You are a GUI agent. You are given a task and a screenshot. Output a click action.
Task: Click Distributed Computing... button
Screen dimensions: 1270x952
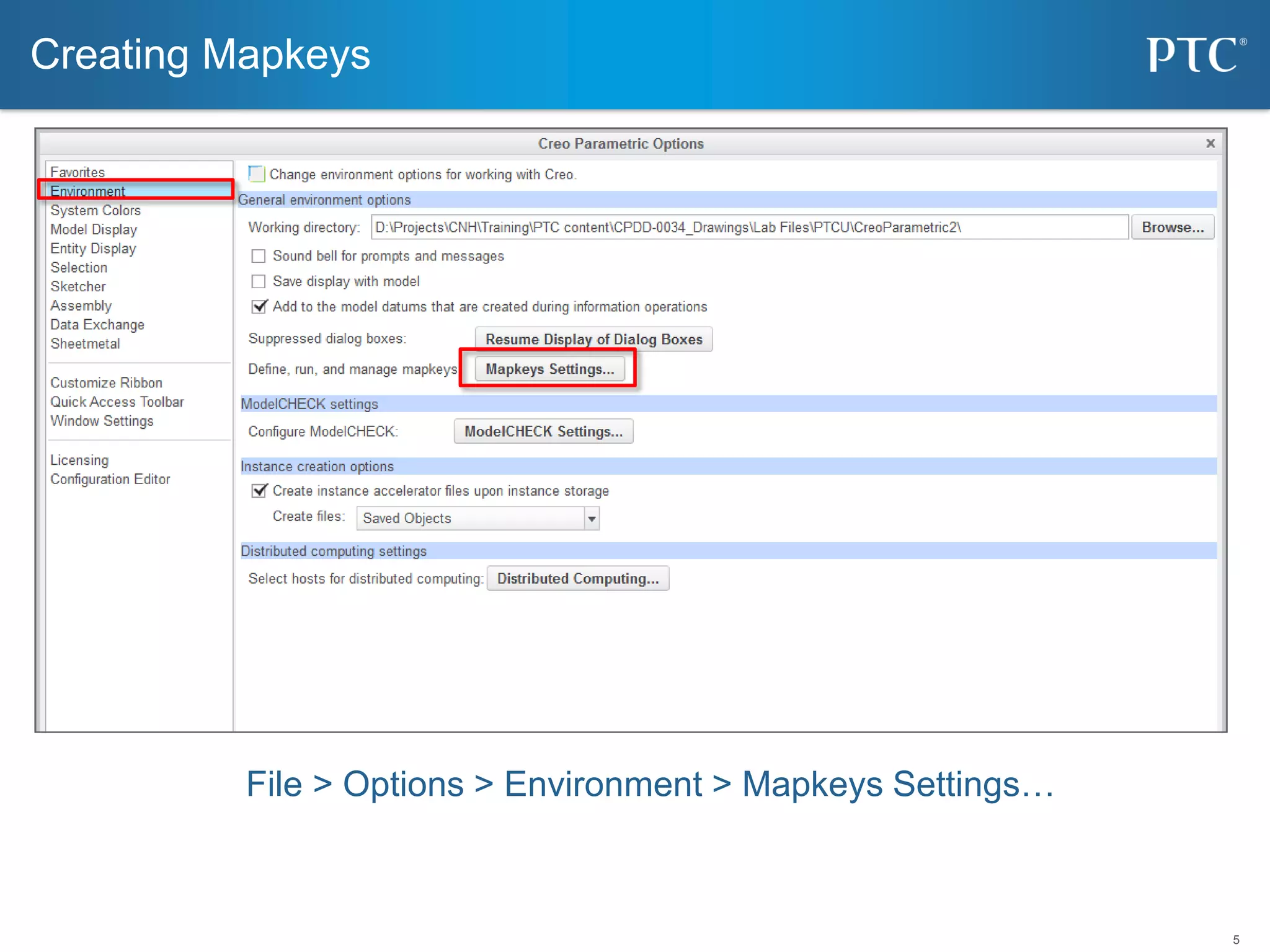(578, 578)
